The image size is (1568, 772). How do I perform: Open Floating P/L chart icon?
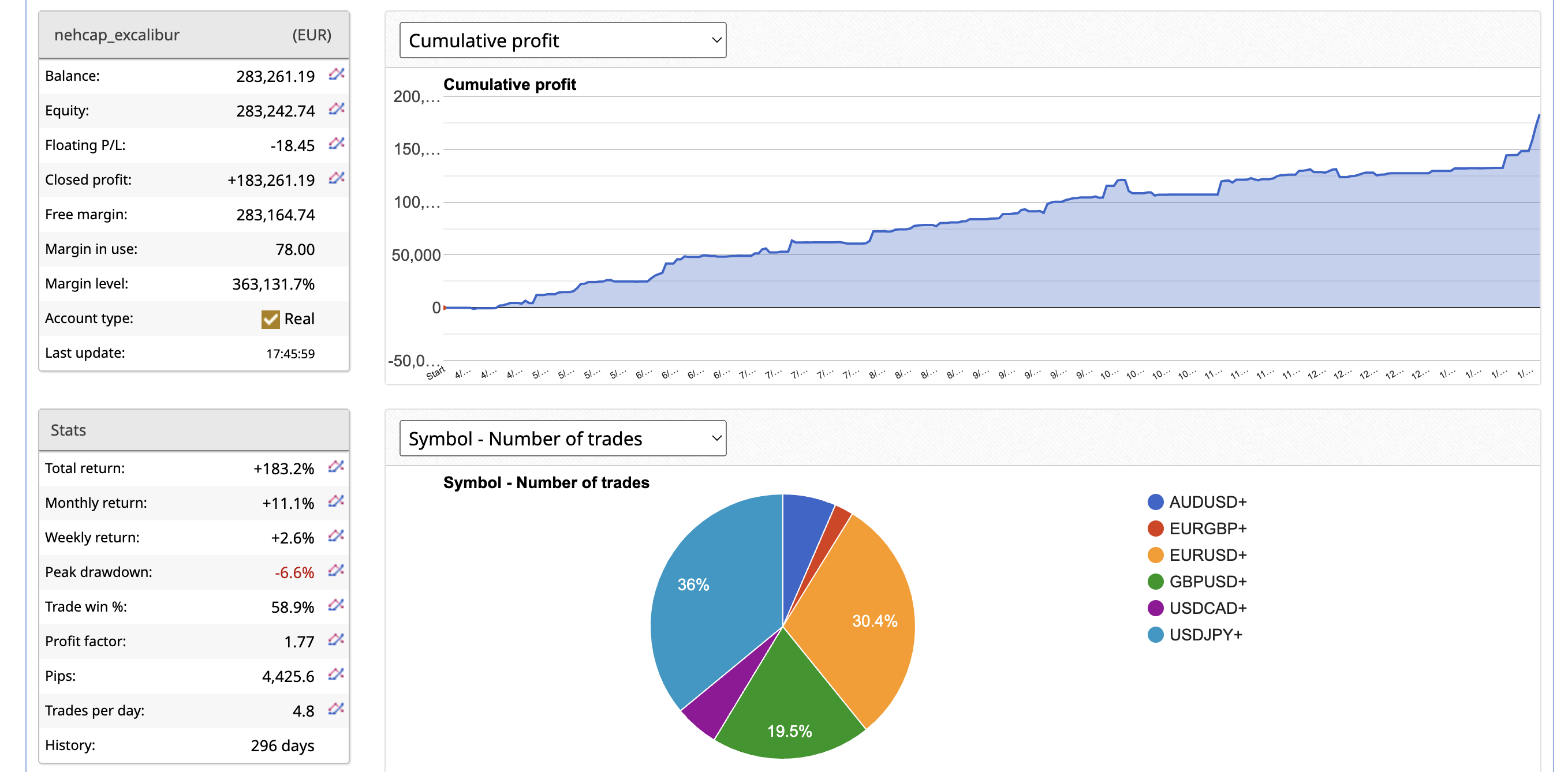336,144
